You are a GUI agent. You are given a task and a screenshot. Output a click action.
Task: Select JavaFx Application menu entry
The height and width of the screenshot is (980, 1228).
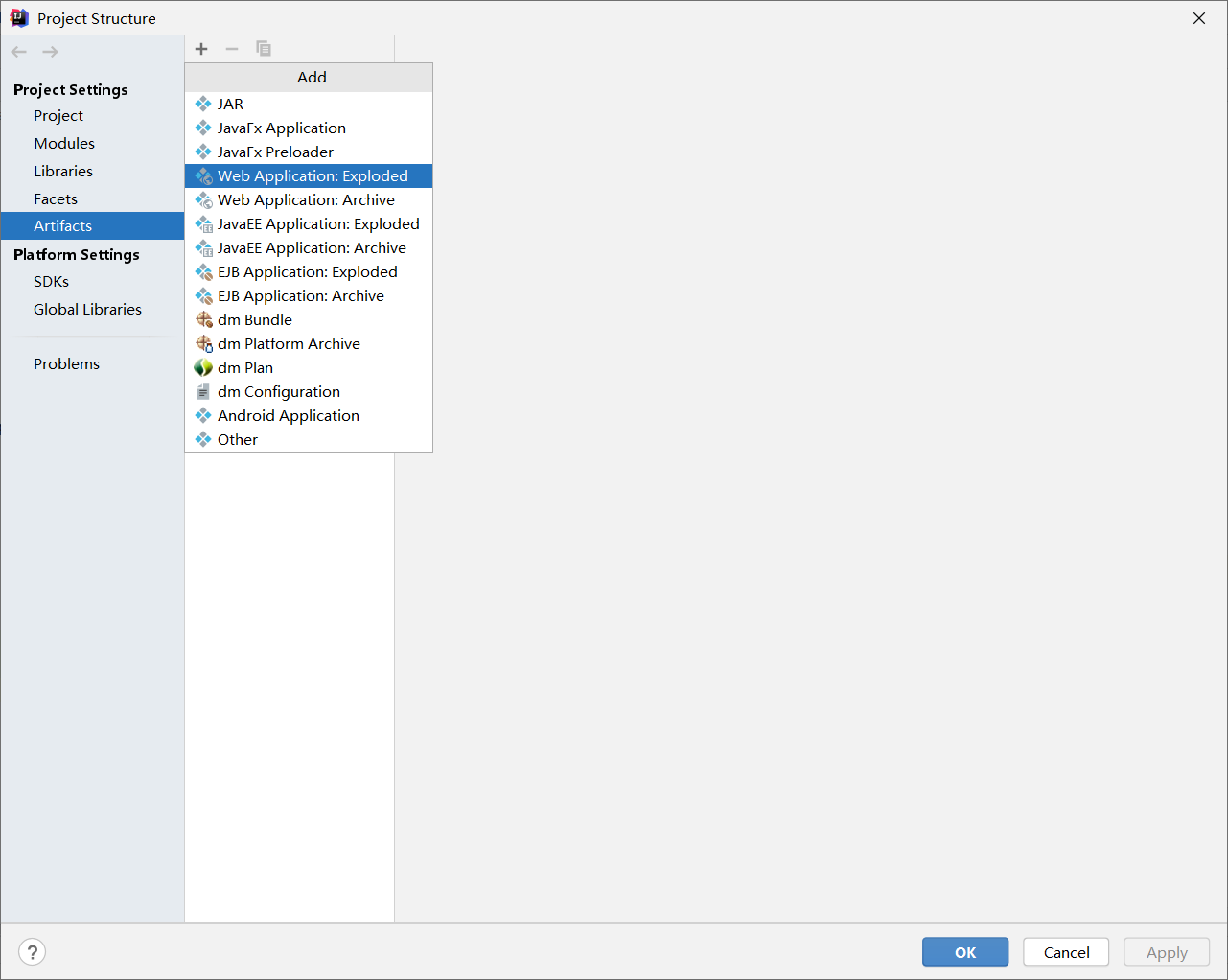coord(309,128)
